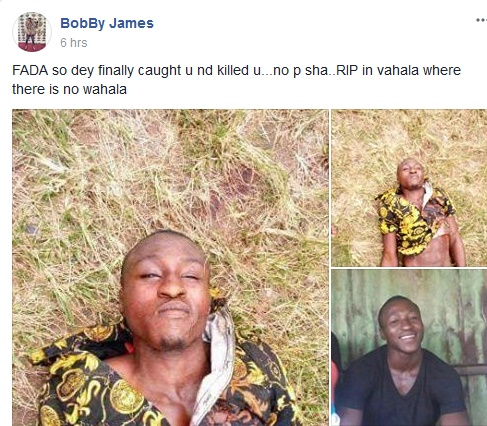Visit the author's timeline from the name heading

pyautogui.click(x=107, y=23)
